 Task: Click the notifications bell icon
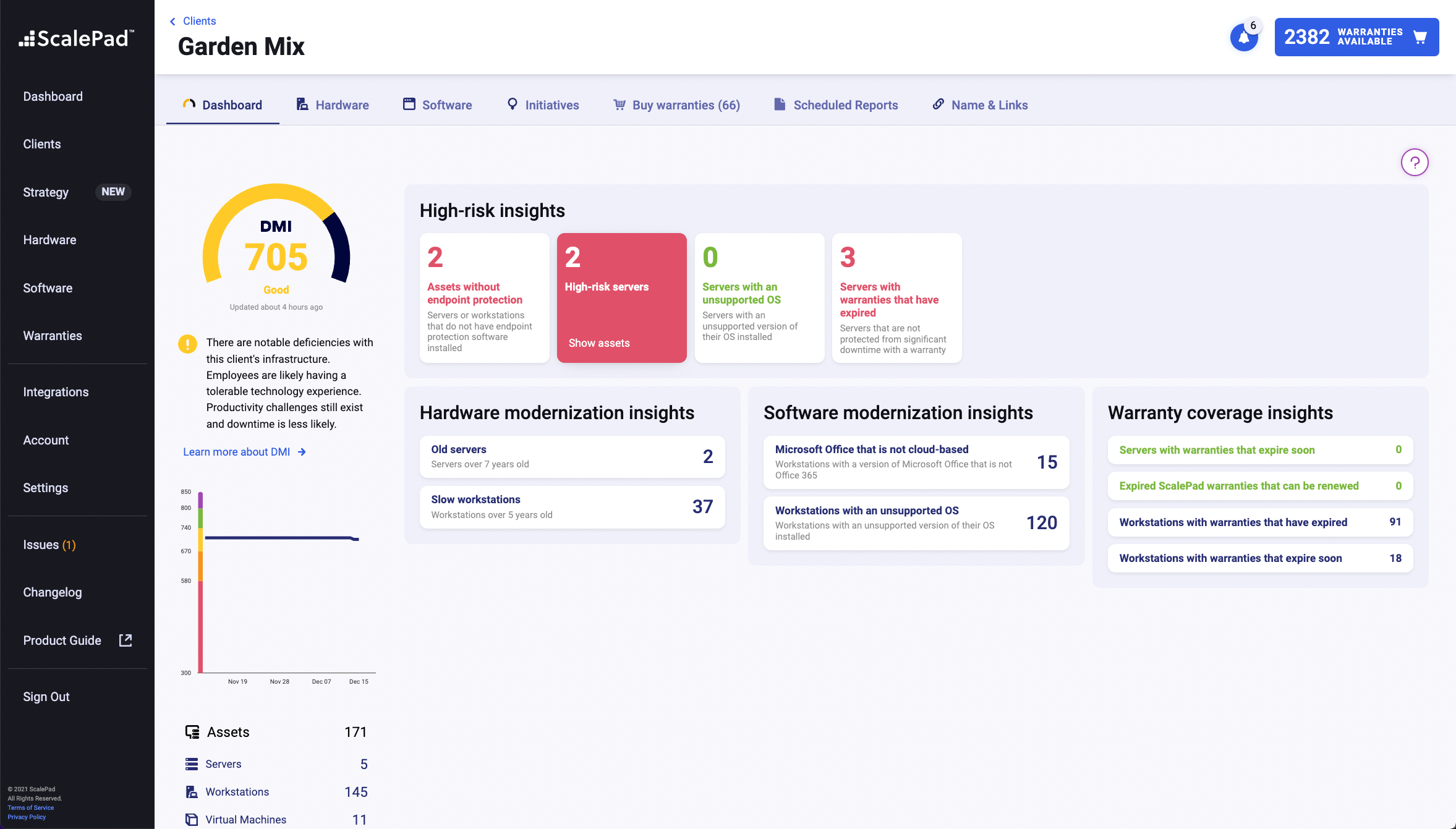[1244, 38]
